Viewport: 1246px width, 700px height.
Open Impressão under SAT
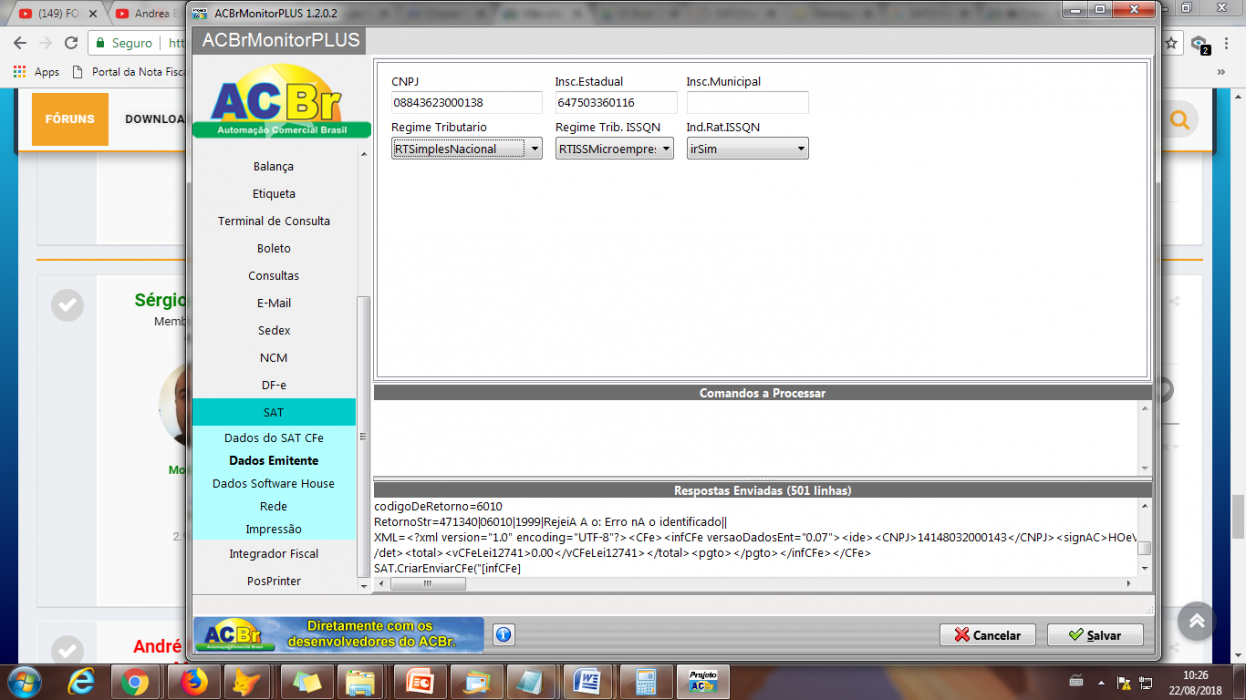click(x=274, y=529)
